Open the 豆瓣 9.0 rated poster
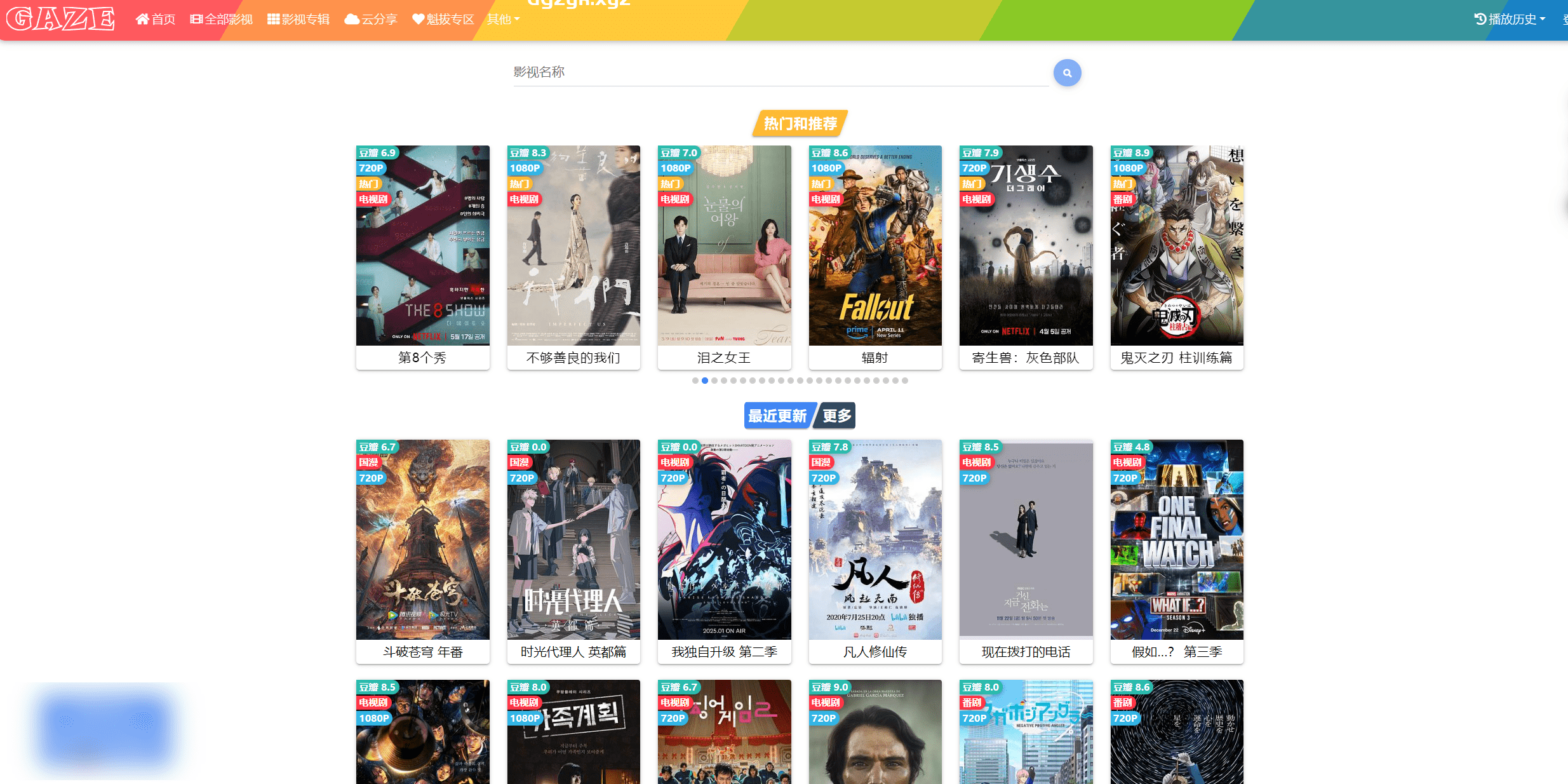 (x=875, y=732)
